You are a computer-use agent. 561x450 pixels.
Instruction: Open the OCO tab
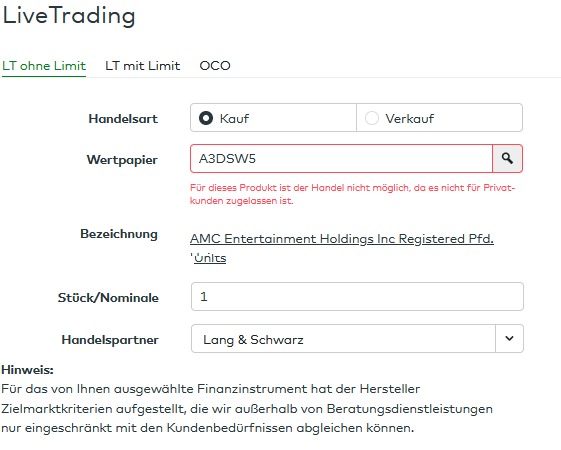point(215,66)
